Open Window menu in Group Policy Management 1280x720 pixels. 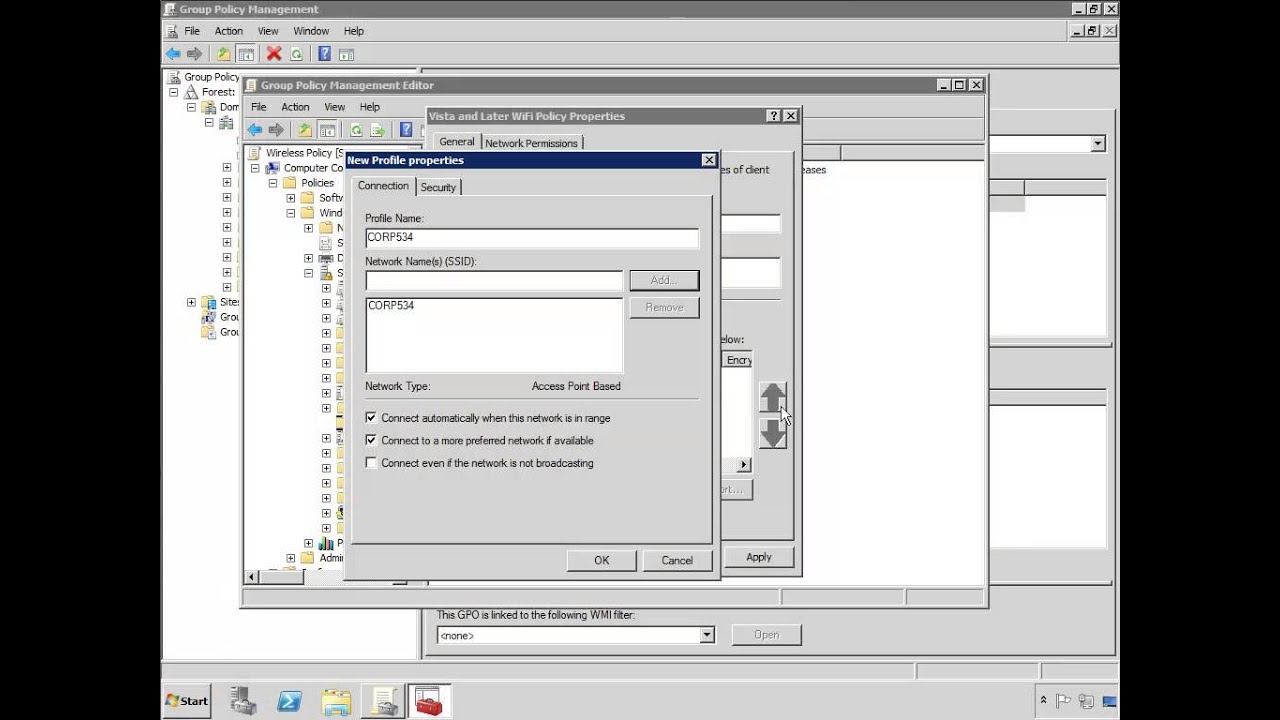pos(311,31)
